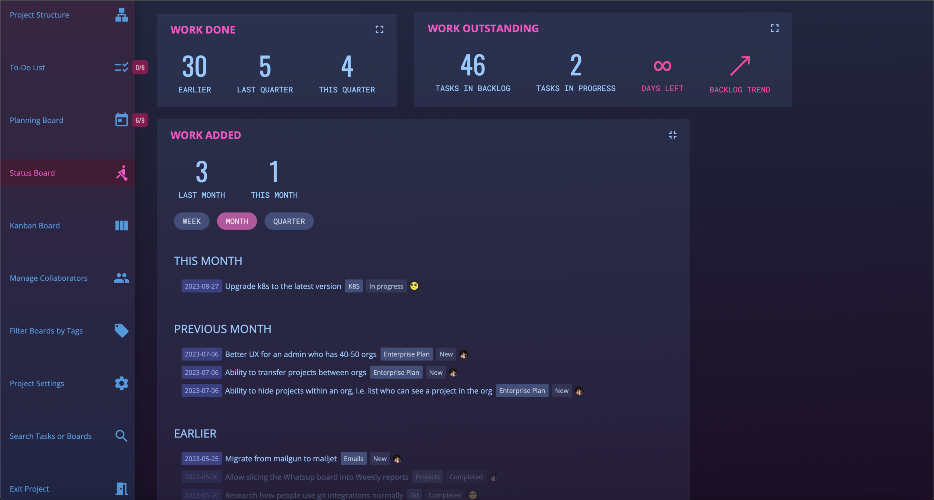The width and height of the screenshot is (934, 500).
Task: Click the Search Tasks magnifier icon
Action: [x=122, y=436]
